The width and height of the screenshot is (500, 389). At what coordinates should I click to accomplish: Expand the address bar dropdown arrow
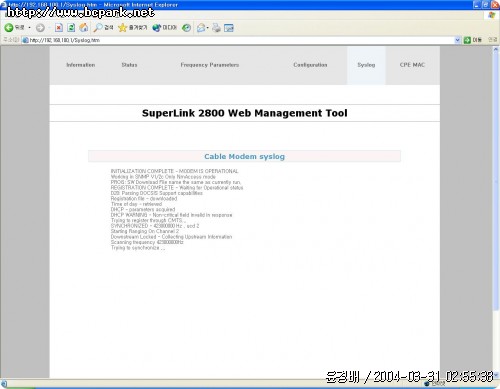tap(457, 40)
